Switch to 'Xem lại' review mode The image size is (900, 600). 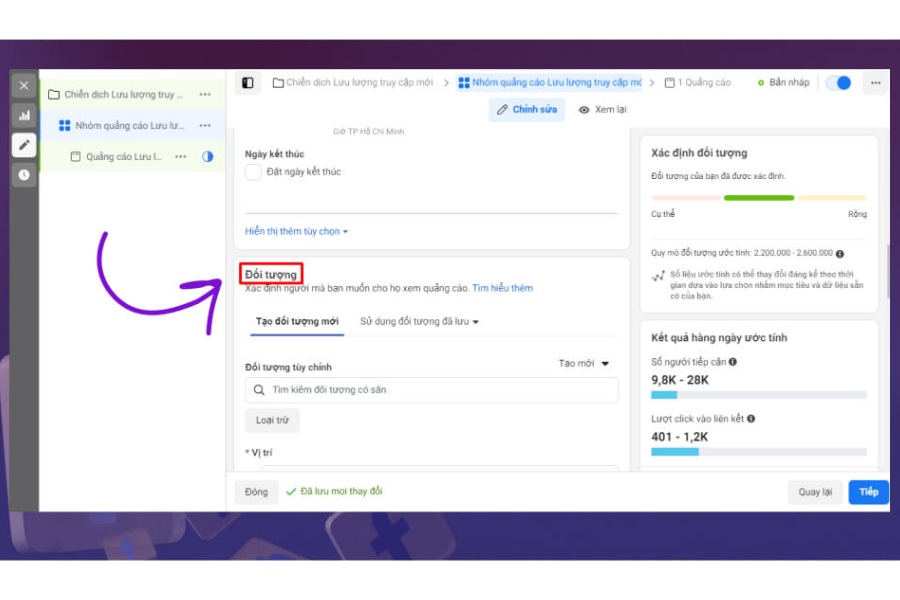(603, 110)
